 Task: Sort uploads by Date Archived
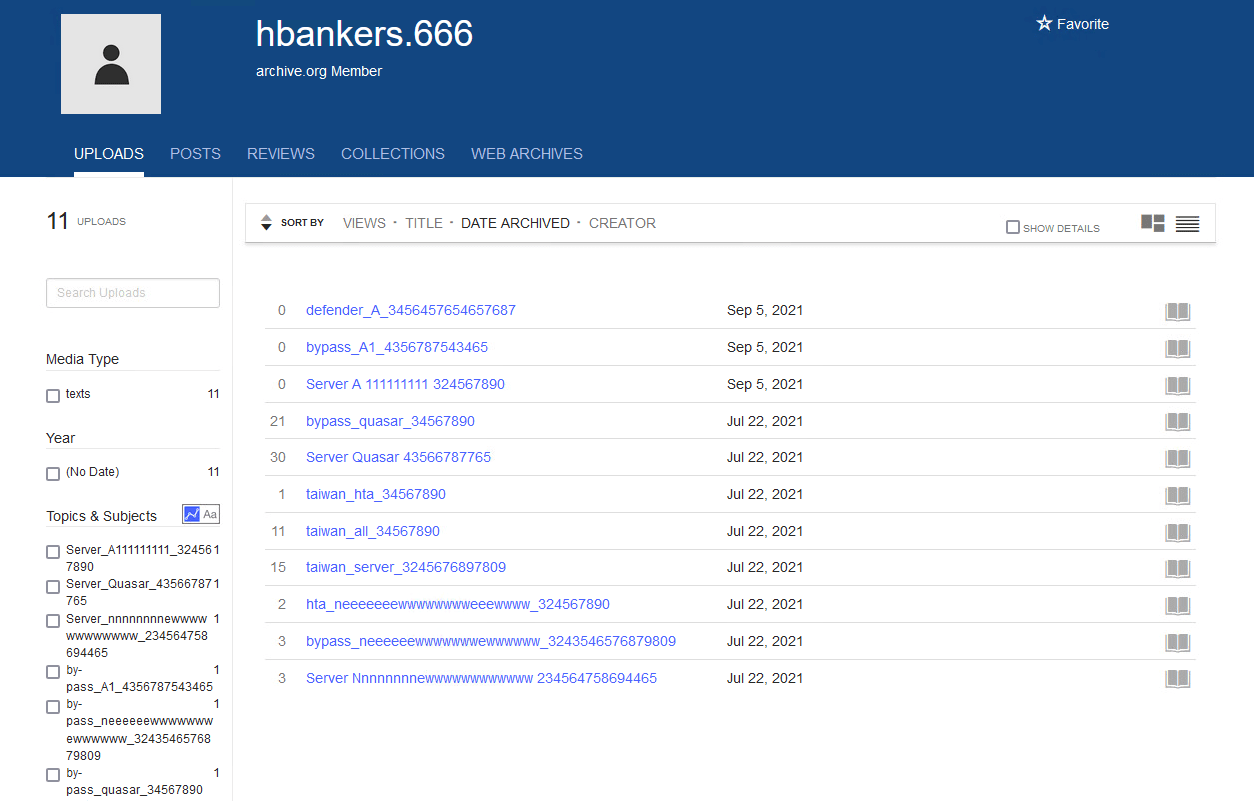(x=515, y=223)
